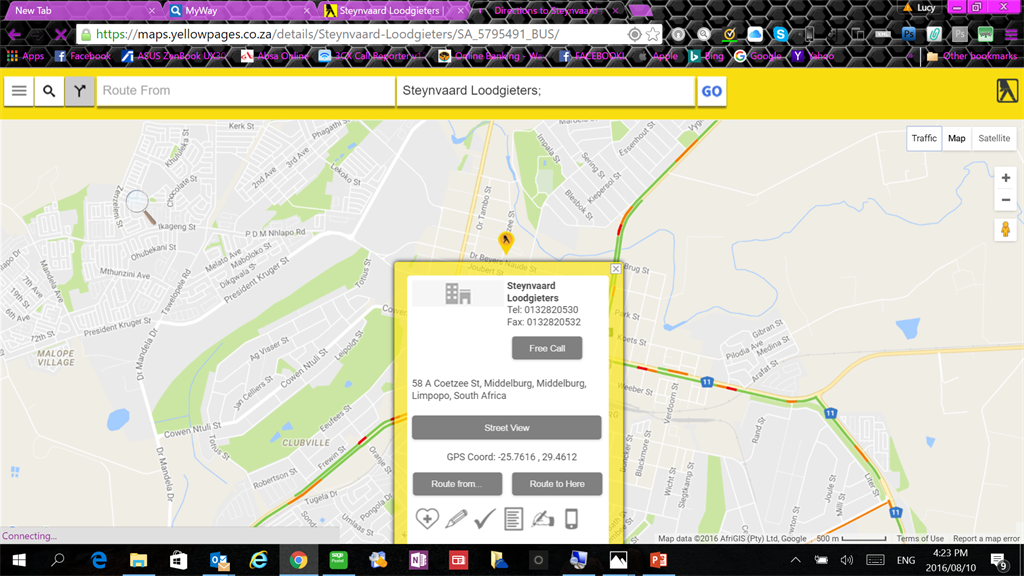Click the GO button

[x=711, y=91]
